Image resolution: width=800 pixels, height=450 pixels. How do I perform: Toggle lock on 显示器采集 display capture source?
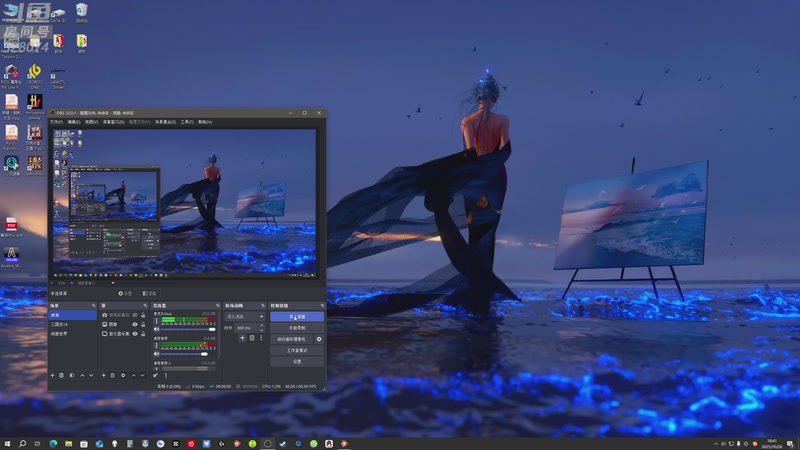tap(143, 334)
